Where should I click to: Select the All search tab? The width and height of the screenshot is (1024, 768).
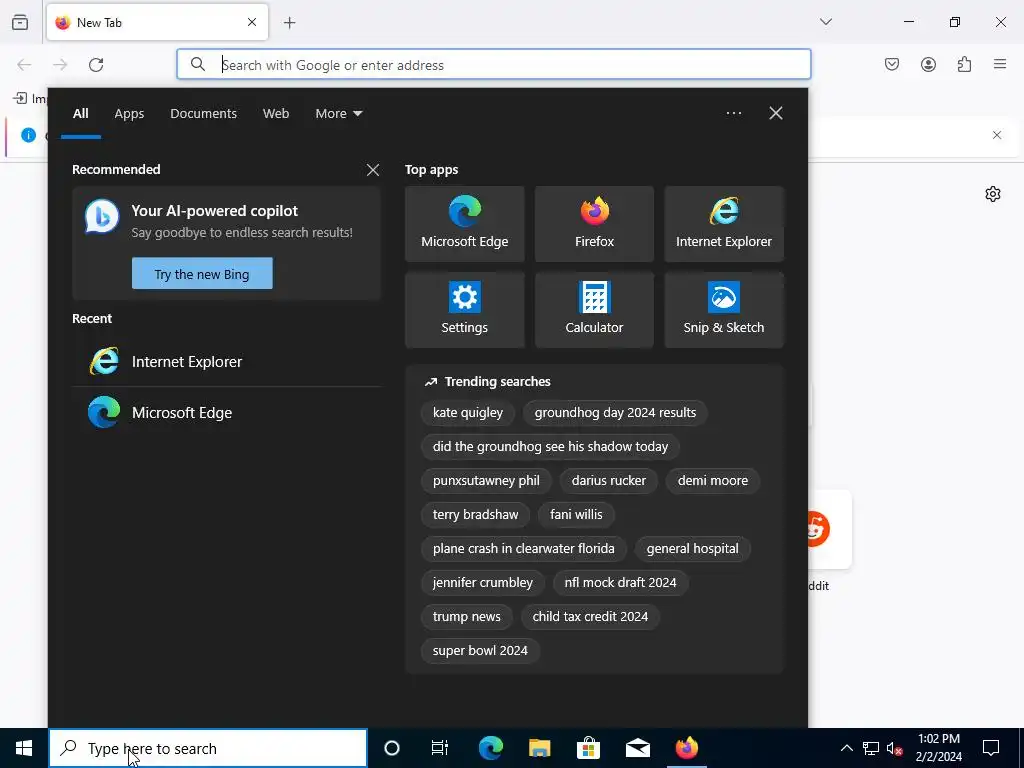pos(80,114)
